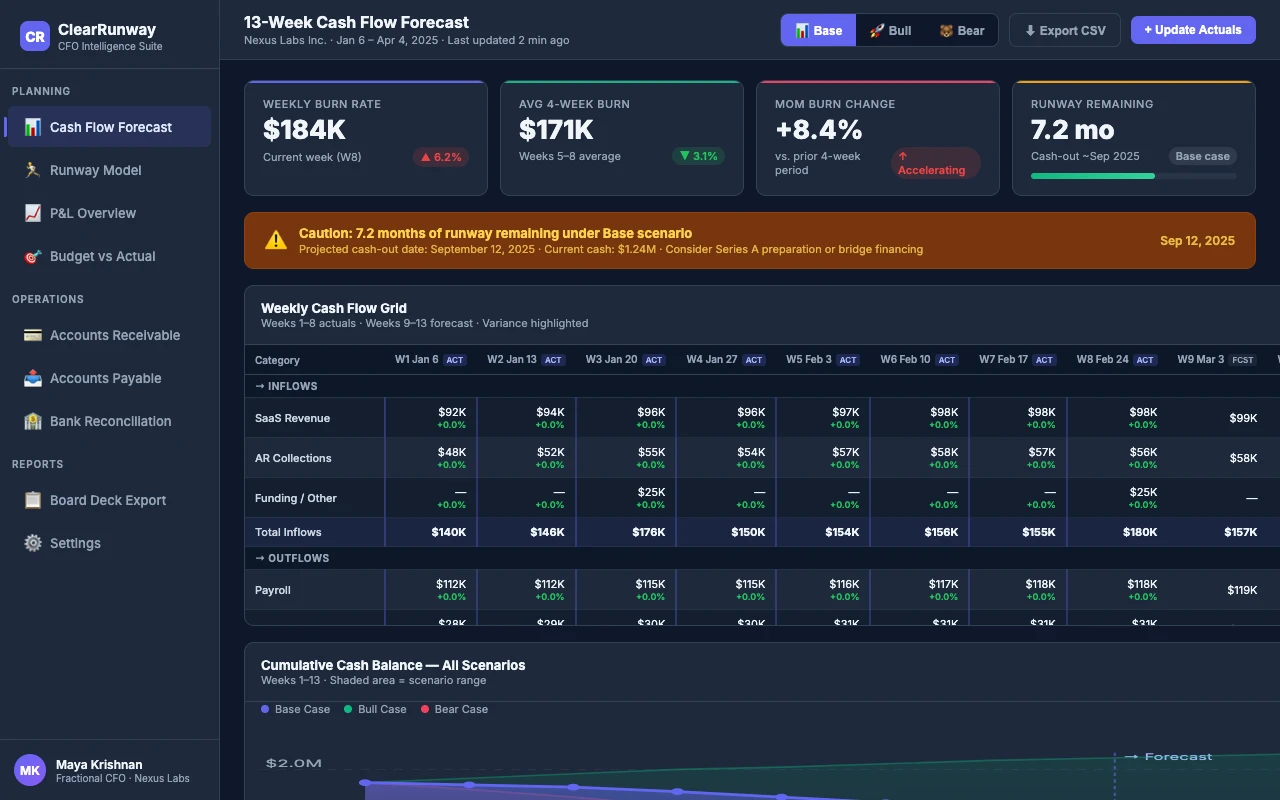Click the Export CSV button
Image resolution: width=1280 pixels, height=800 pixels.
[1064, 30]
